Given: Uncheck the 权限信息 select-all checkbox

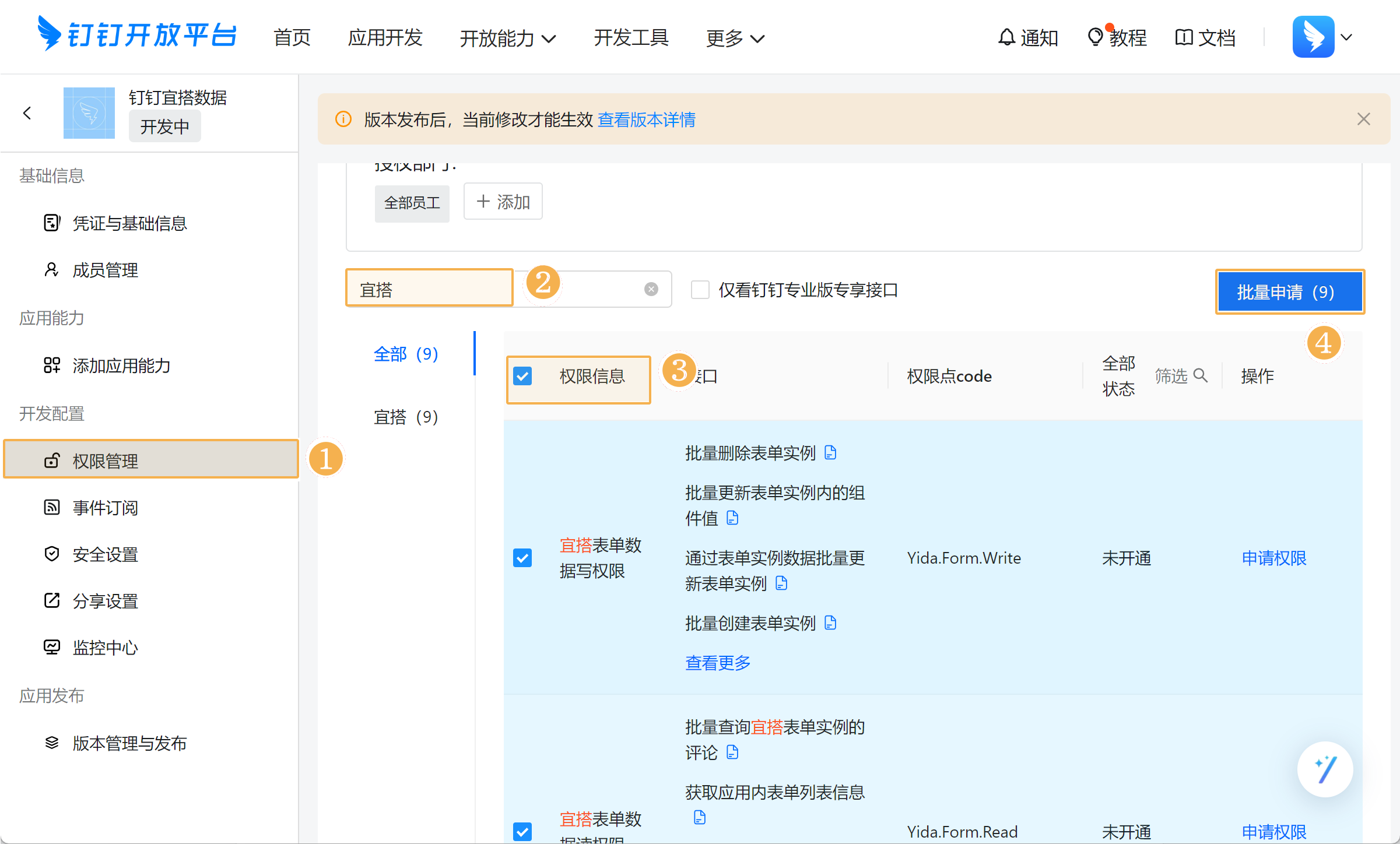Looking at the screenshot, I should pyautogui.click(x=522, y=377).
